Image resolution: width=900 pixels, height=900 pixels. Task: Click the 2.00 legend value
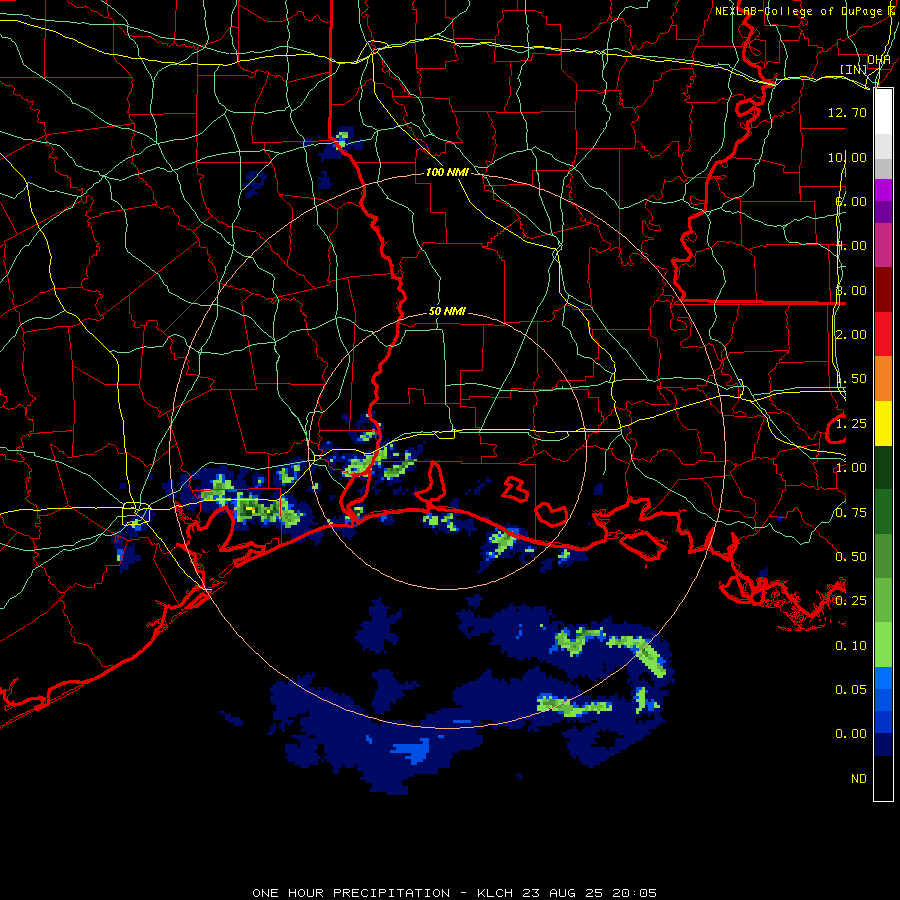(x=851, y=335)
